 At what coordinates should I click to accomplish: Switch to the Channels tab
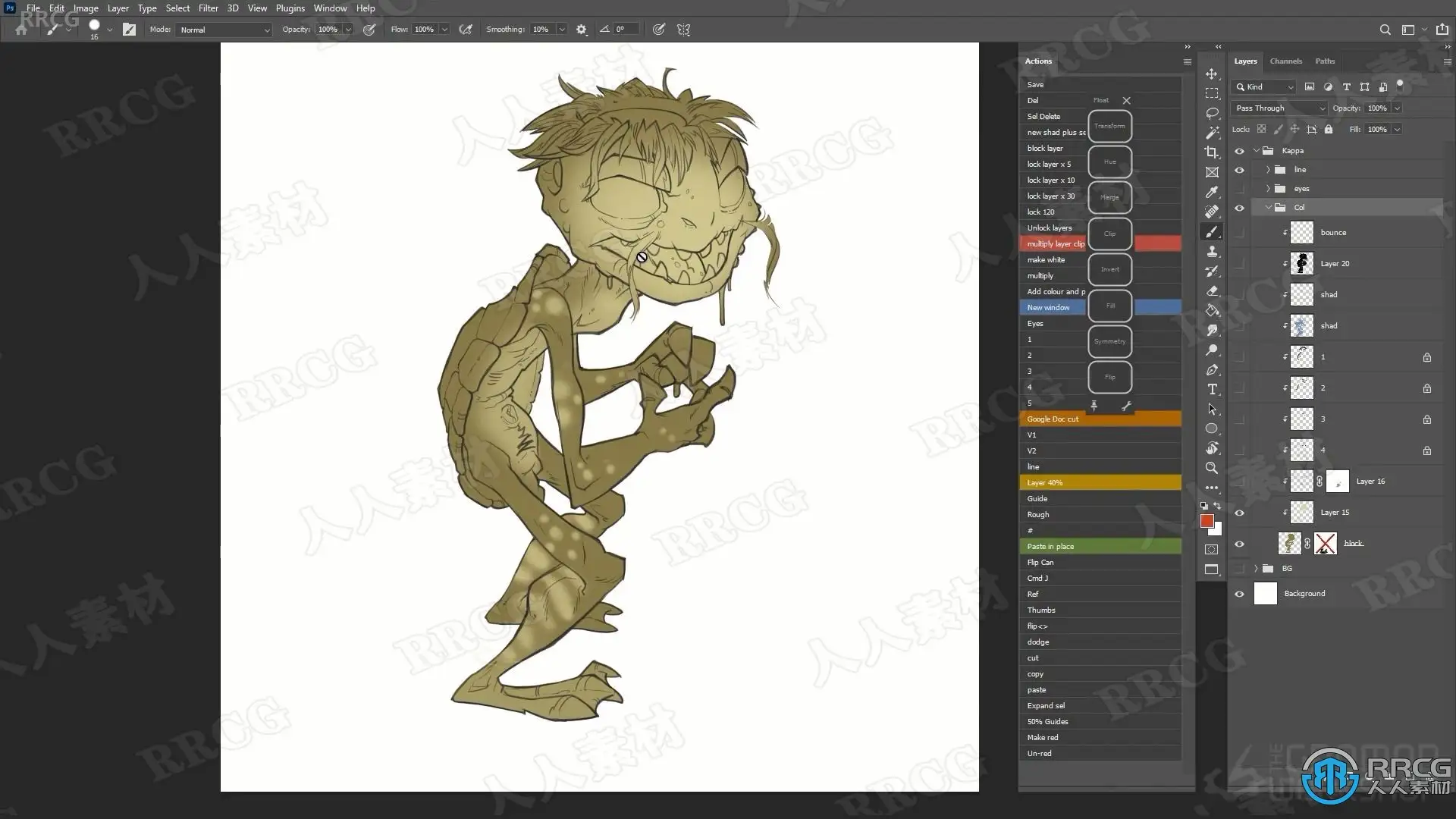tap(1285, 61)
